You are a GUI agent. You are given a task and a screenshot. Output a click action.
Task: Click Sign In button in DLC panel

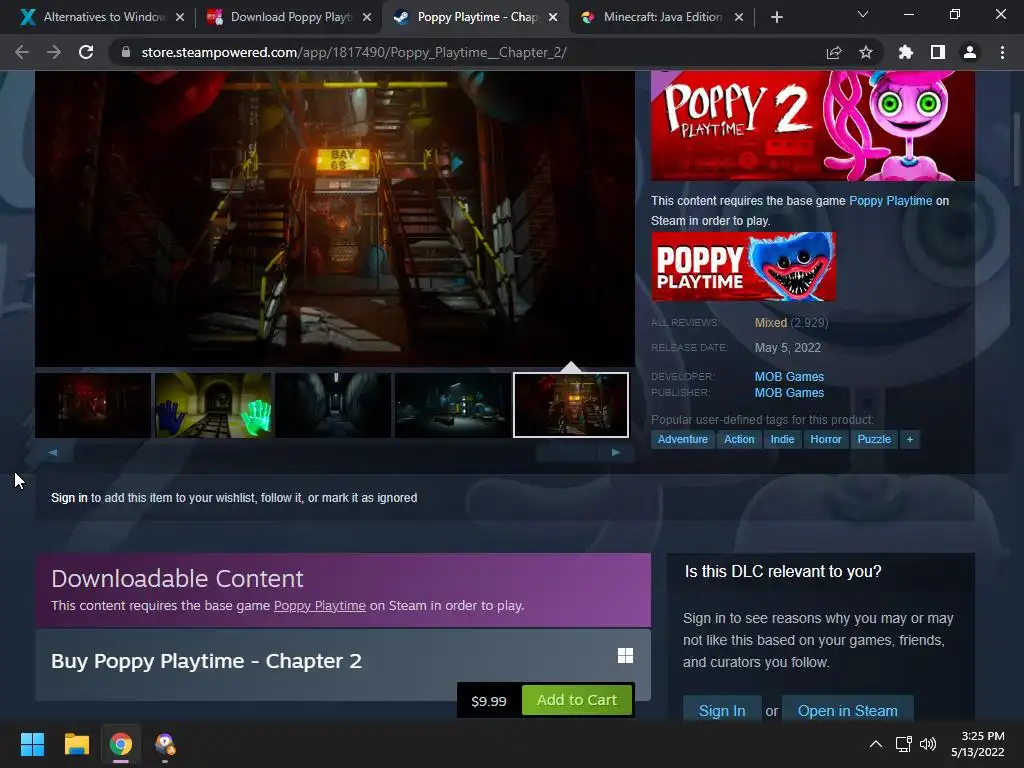coord(722,711)
